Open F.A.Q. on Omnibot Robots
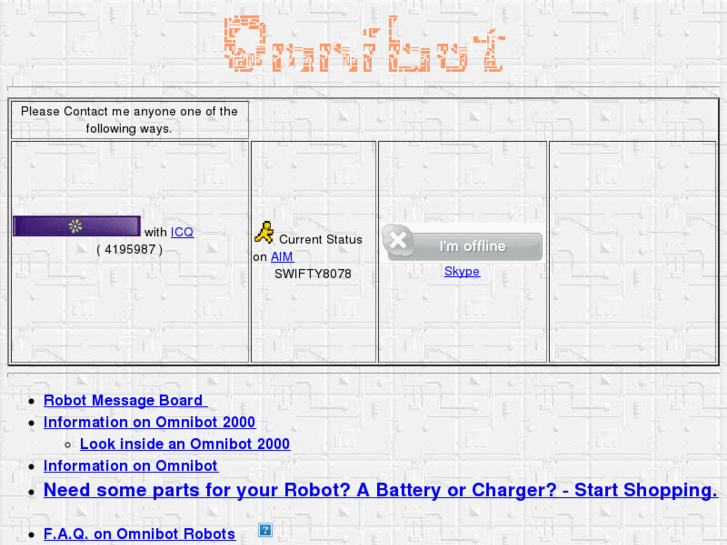This screenshot has width=727, height=545. 140,534
